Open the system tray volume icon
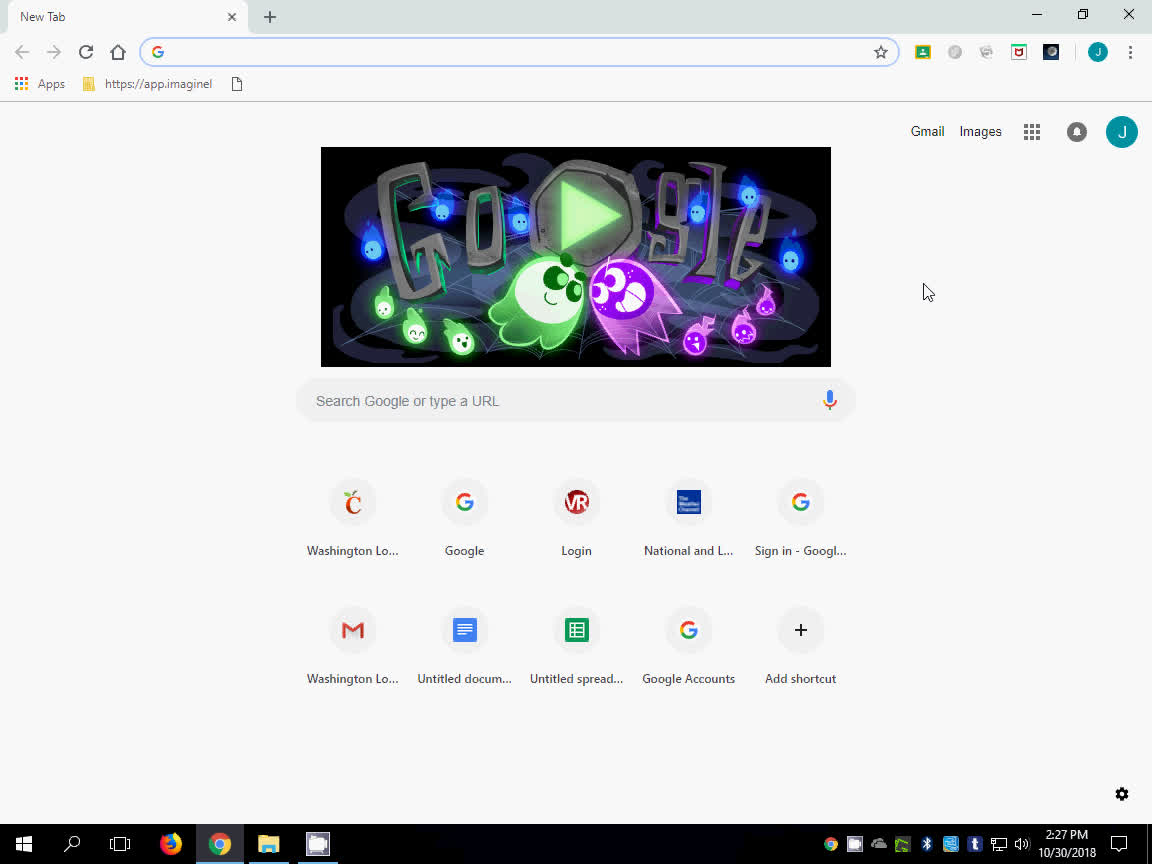Image resolution: width=1152 pixels, height=864 pixels. 1022,844
